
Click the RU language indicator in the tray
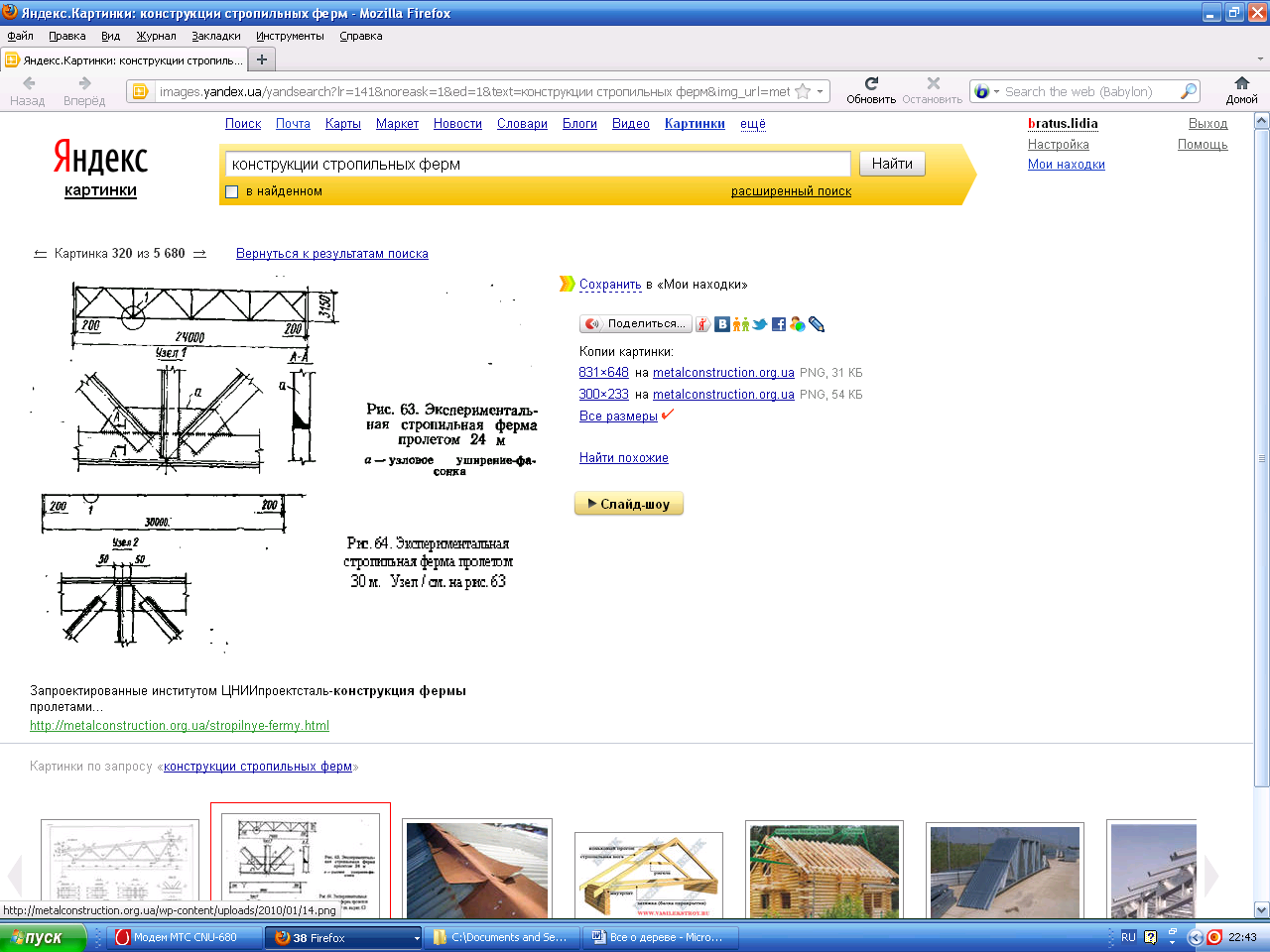1128,937
